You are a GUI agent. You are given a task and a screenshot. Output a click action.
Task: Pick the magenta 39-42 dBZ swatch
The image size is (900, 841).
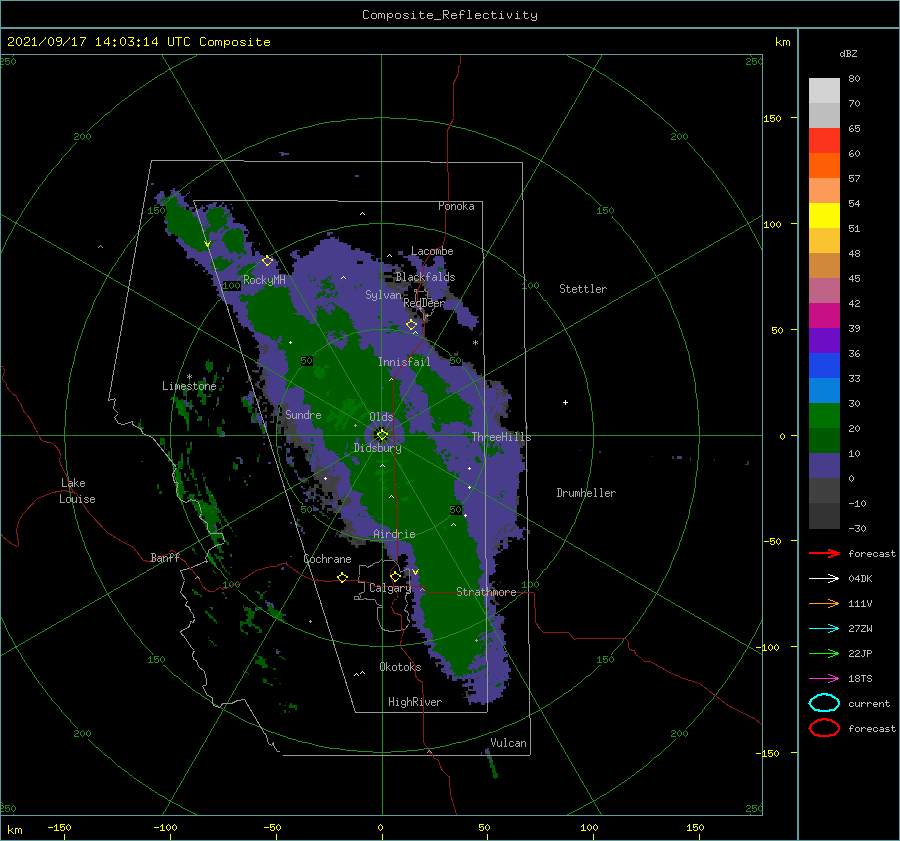tap(824, 315)
